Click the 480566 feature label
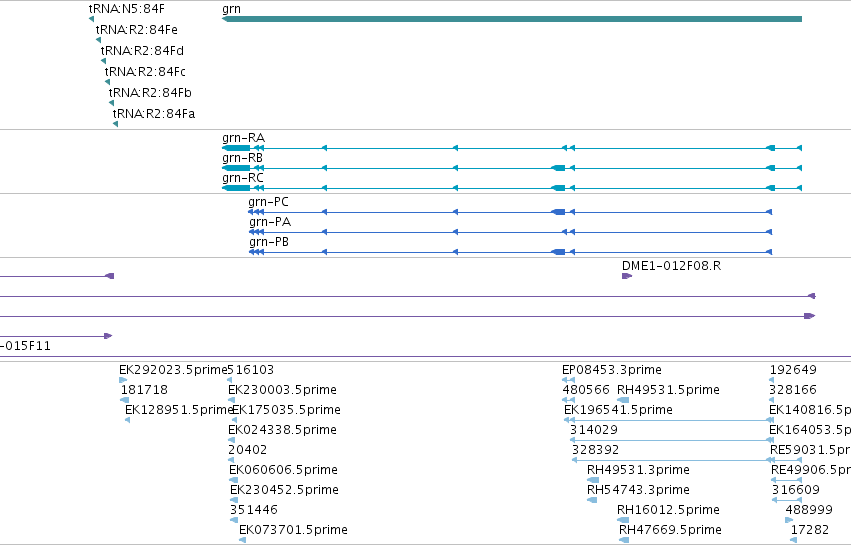The image size is (851, 545). [586, 390]
